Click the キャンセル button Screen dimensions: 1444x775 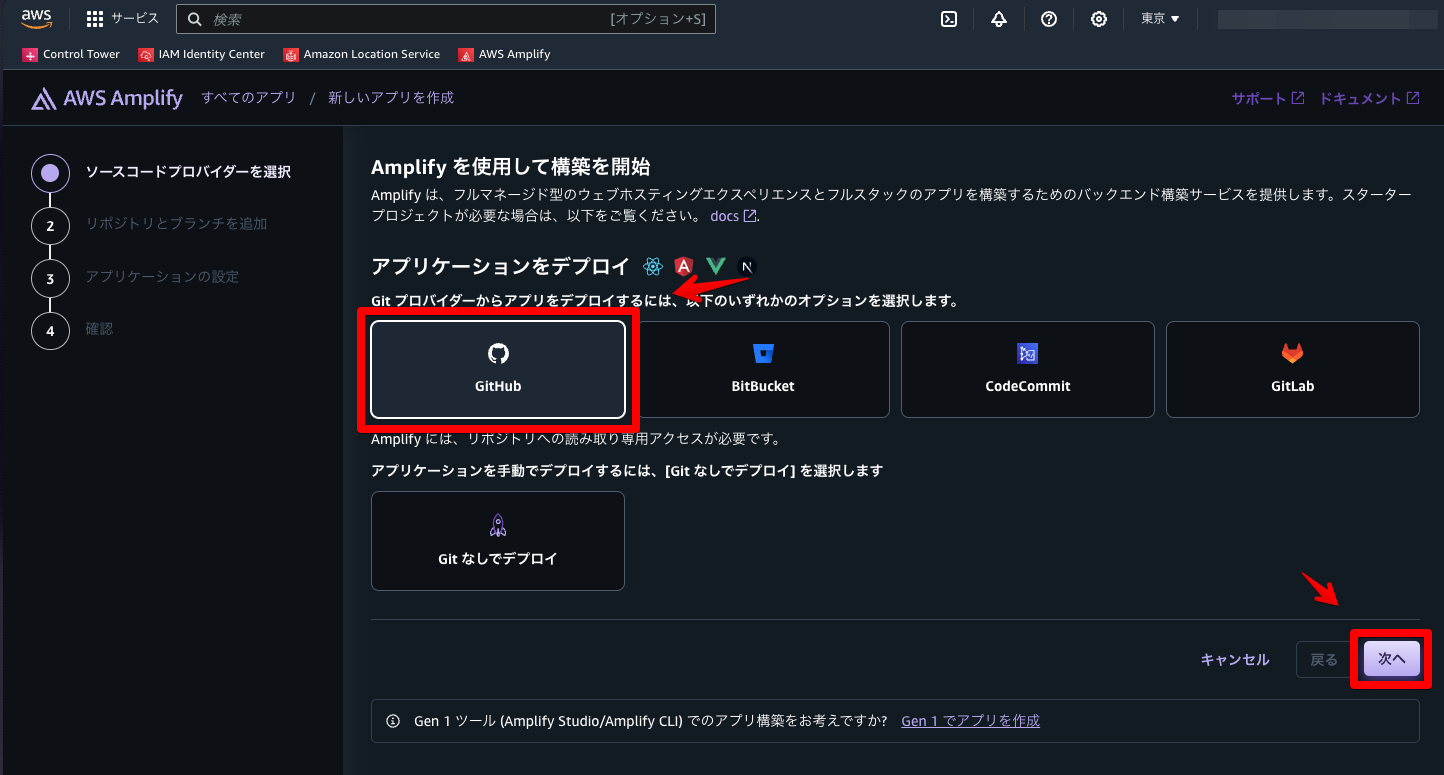click(x=1235, y=660)
